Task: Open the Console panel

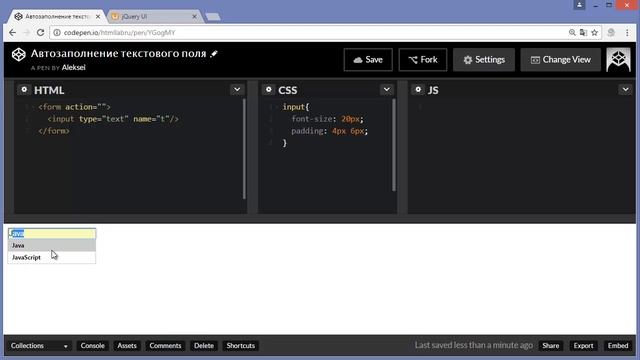Action: [x=92, y=346]
